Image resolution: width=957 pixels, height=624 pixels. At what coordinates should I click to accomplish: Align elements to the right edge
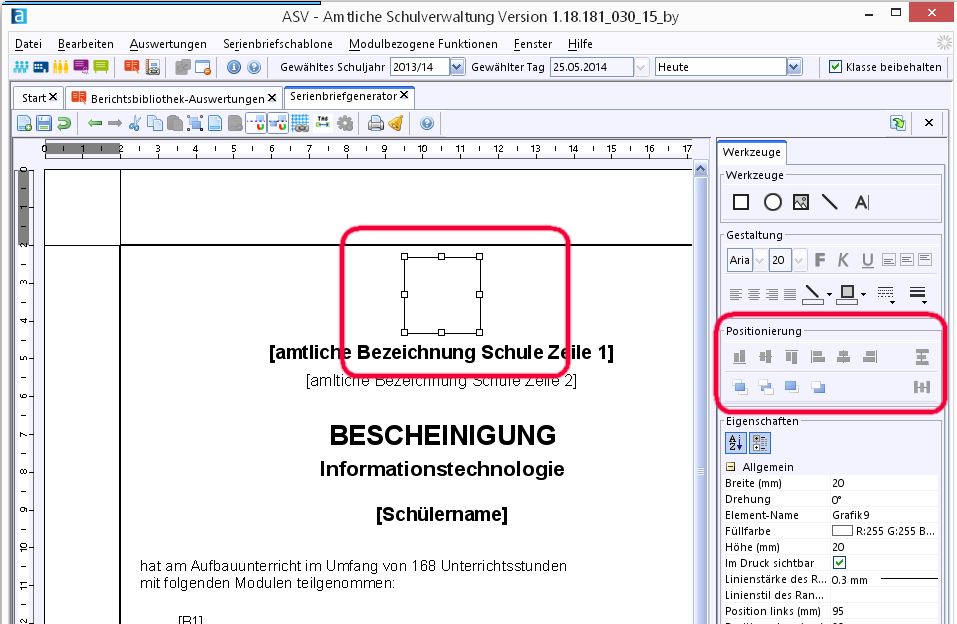(870, 357)
